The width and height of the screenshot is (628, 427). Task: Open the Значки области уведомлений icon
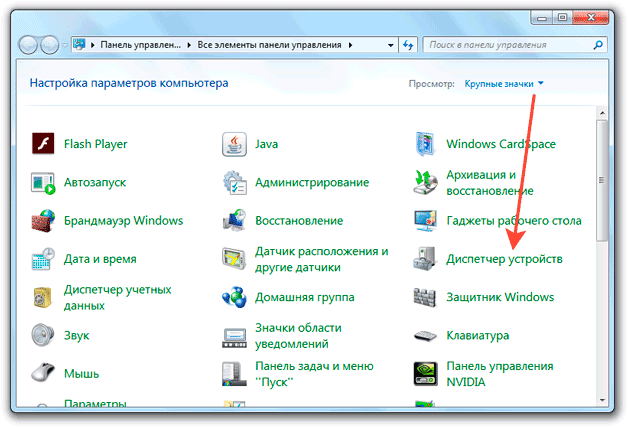234,338
